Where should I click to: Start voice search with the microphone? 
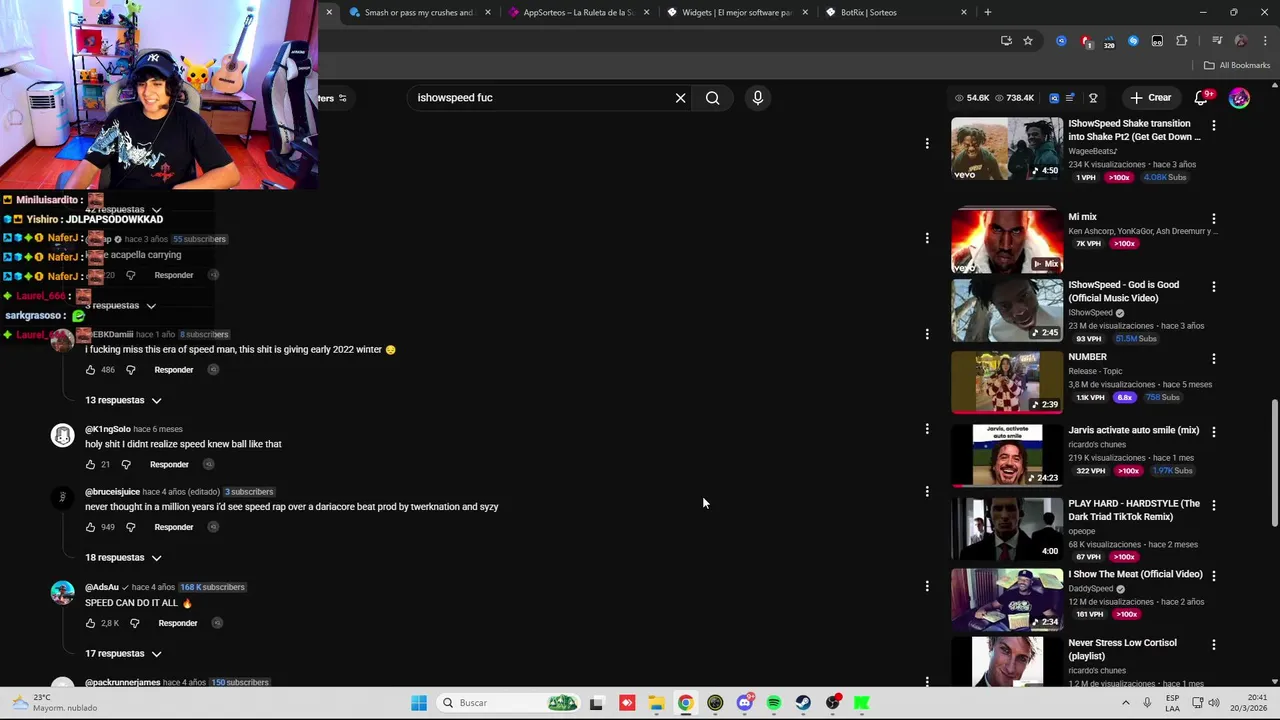pos(757,98)
